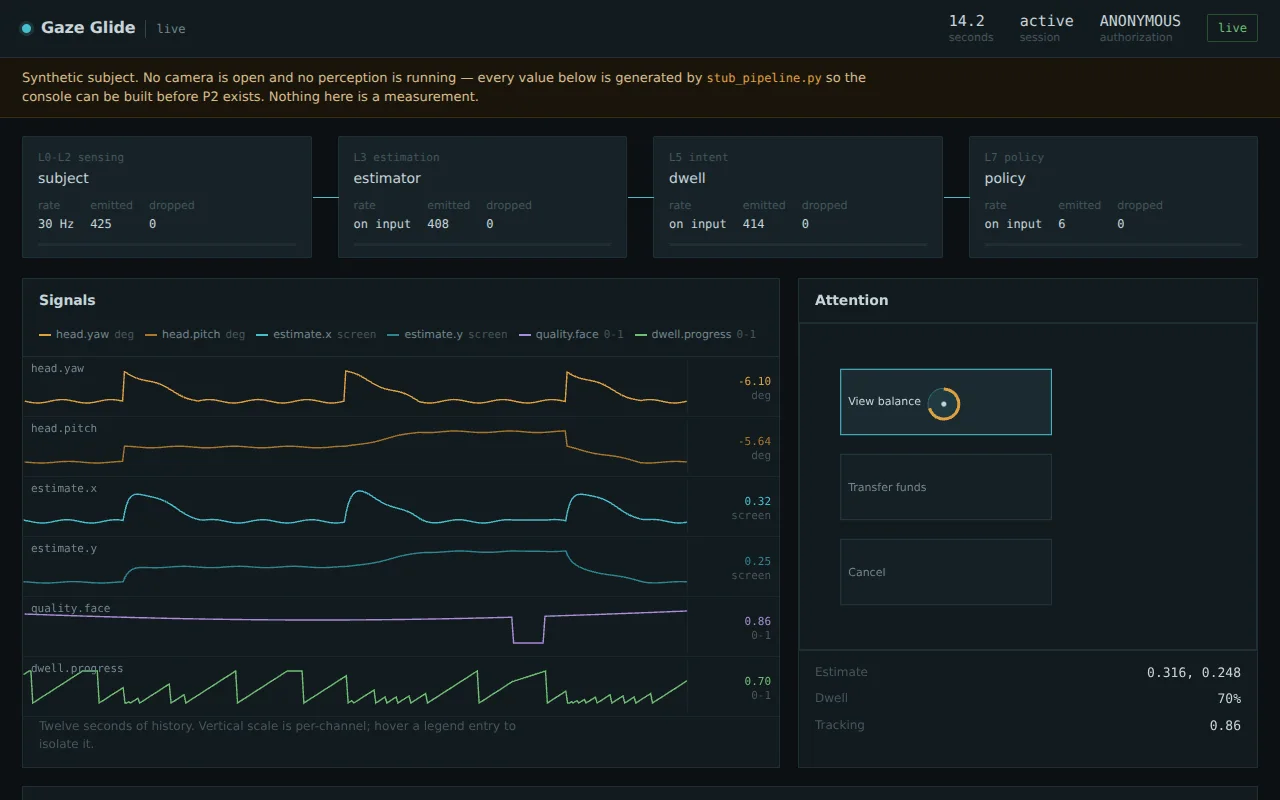Click the Signals panel heading

click(67, 300)
